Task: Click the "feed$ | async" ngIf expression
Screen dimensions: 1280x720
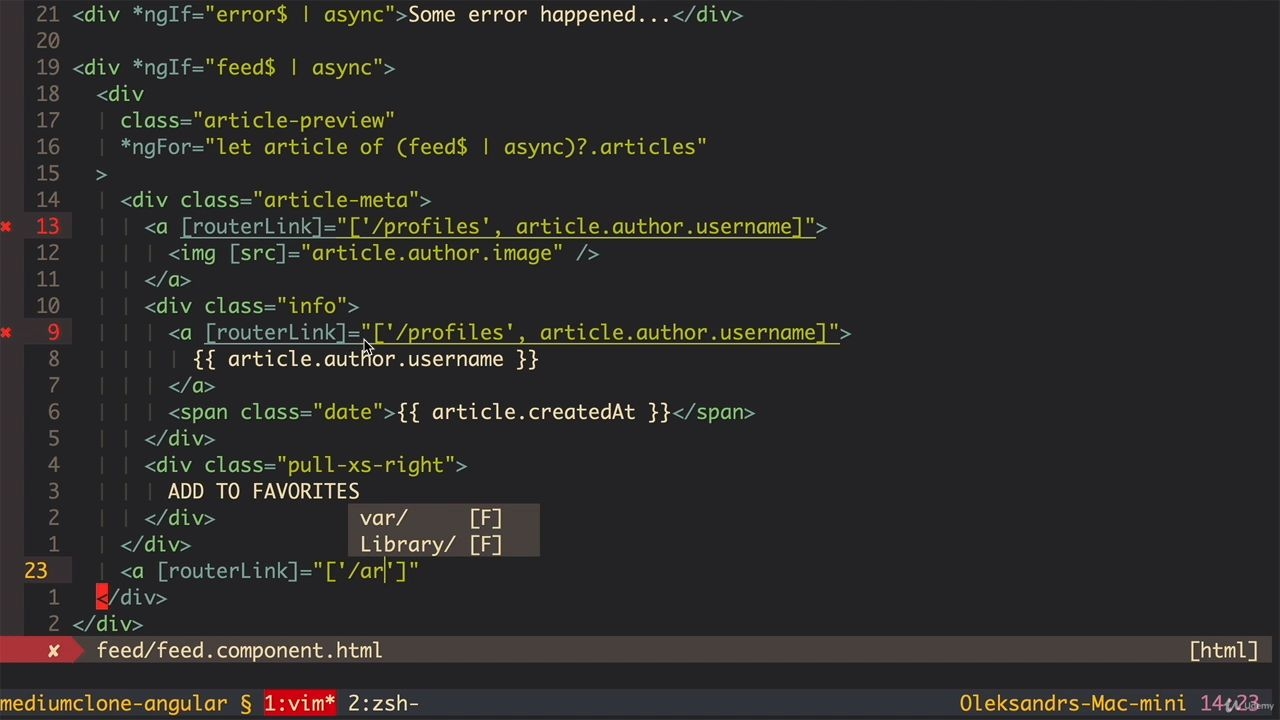Action: click(294, 68)
